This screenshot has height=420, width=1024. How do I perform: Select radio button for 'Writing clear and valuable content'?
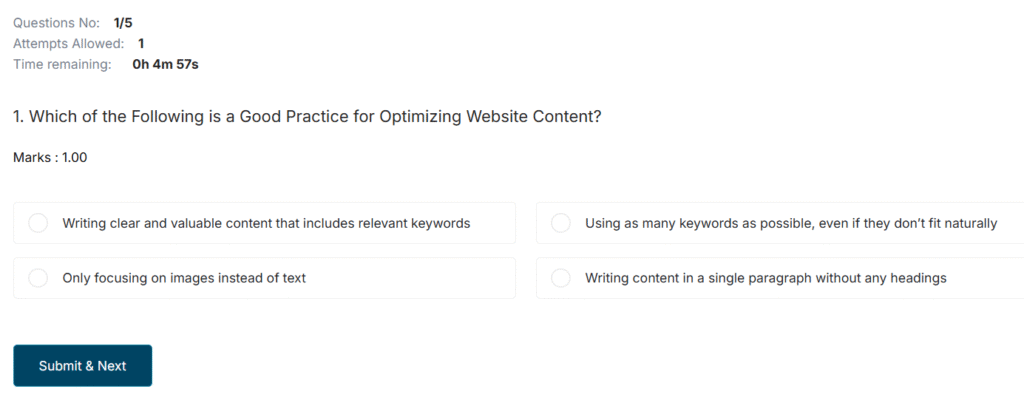(38, 223)
